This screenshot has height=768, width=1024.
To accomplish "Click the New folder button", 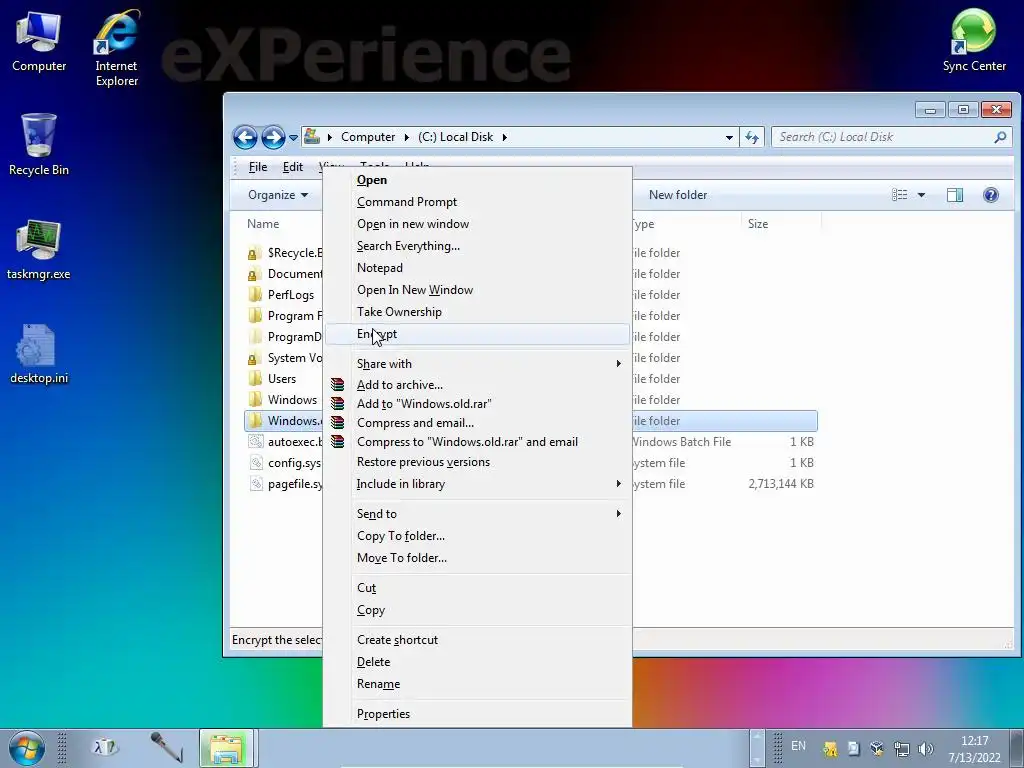I will [678, 195].
